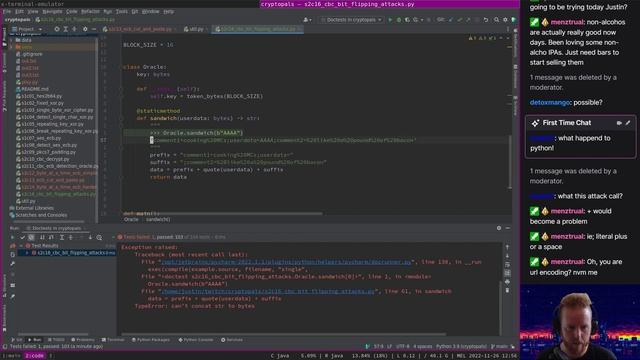Open Run panel settings gear

(x=499, y=228)
